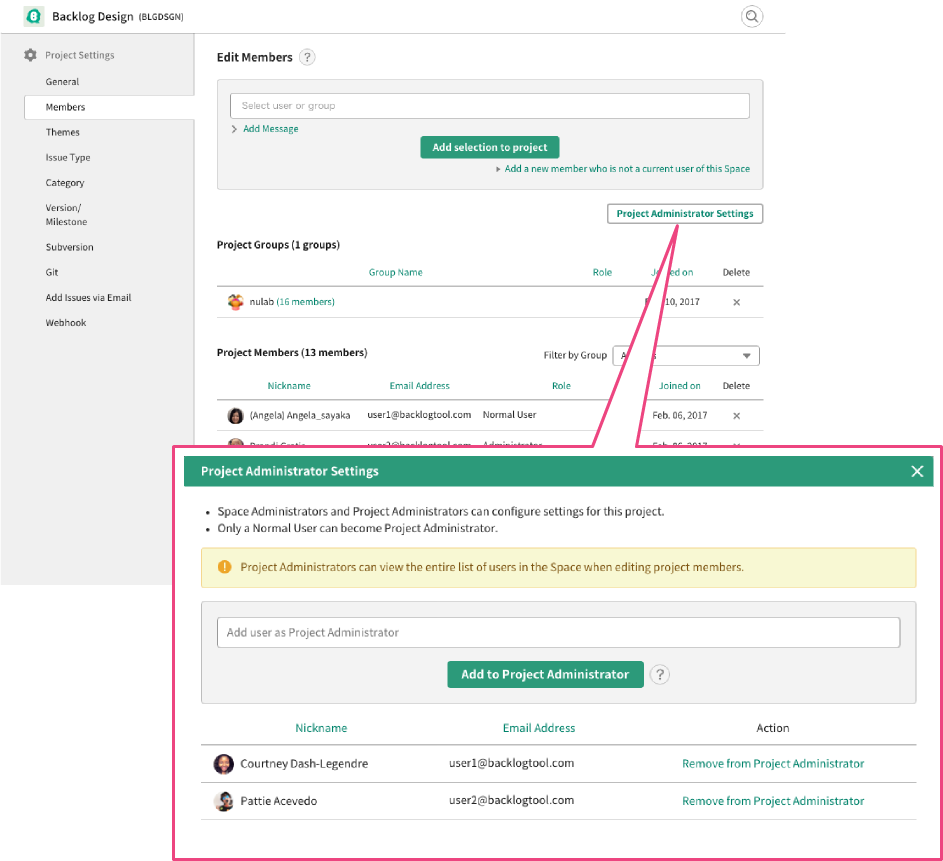
Task: Sort administrators by Email Address header
Action: 539,728
